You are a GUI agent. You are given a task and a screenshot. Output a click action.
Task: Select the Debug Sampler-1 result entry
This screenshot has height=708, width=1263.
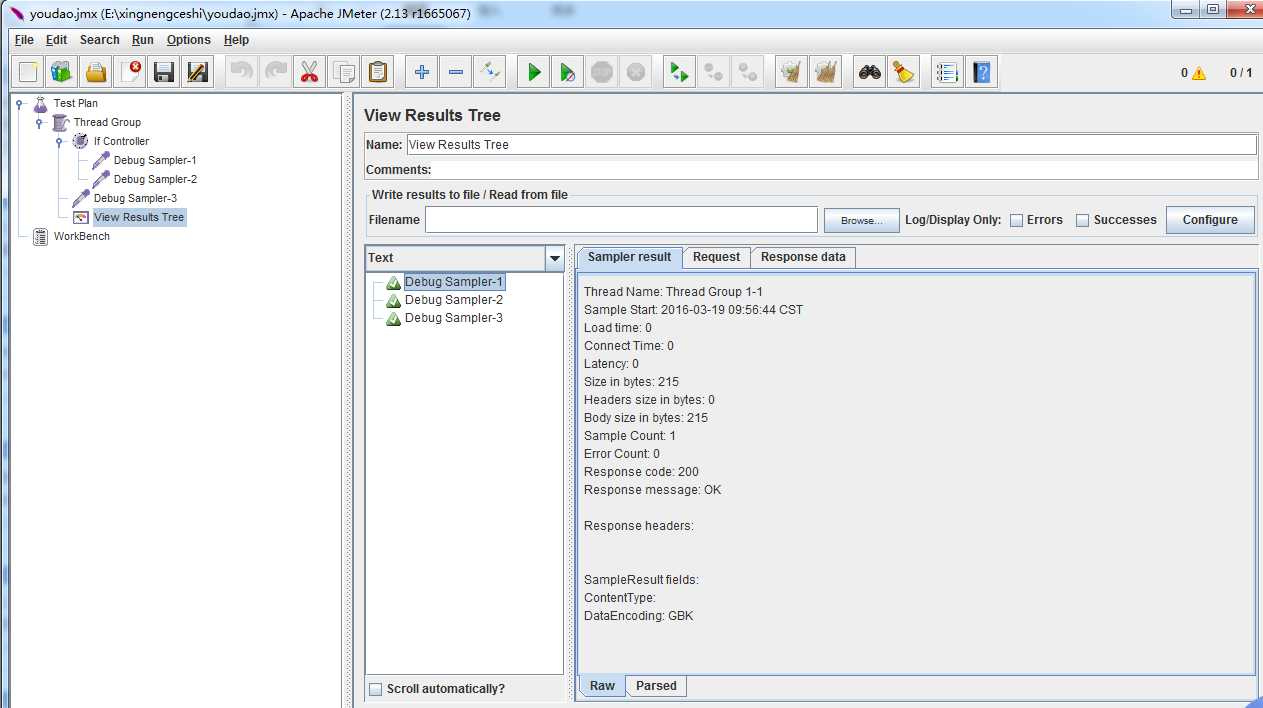click(454, 282)
